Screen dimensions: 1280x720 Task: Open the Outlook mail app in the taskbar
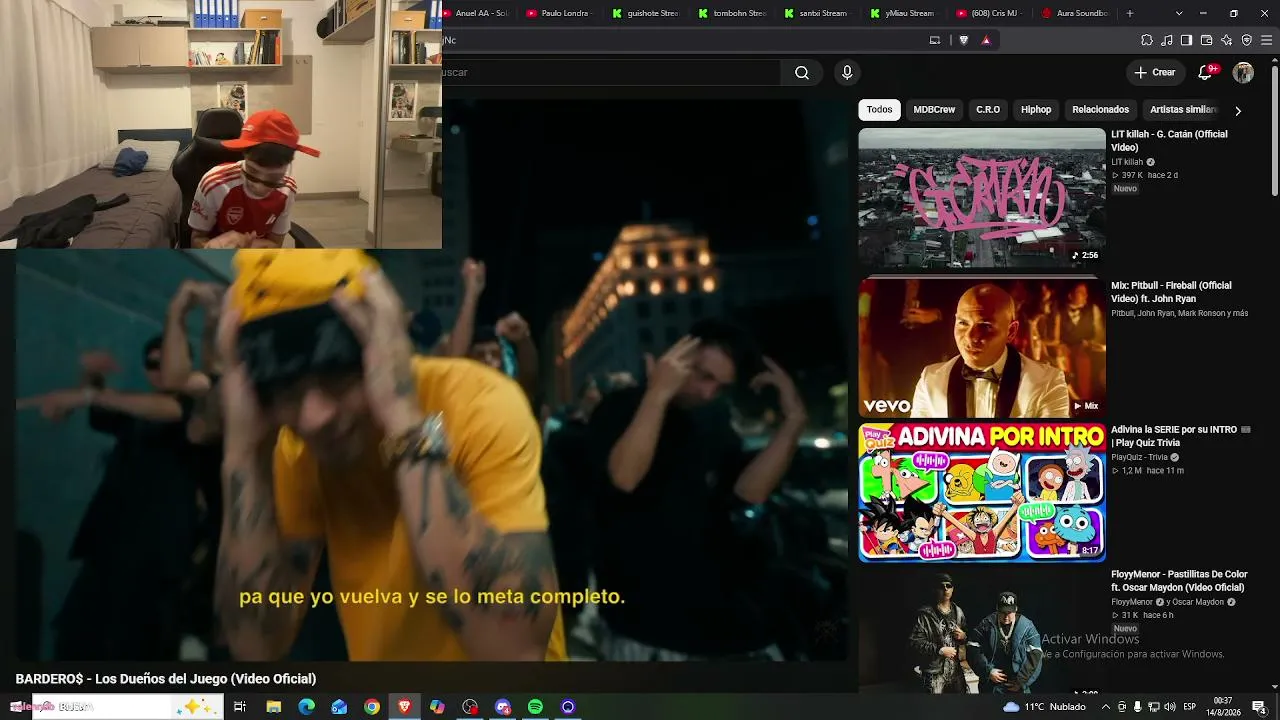pyautogui.click(x=339, y=707)
